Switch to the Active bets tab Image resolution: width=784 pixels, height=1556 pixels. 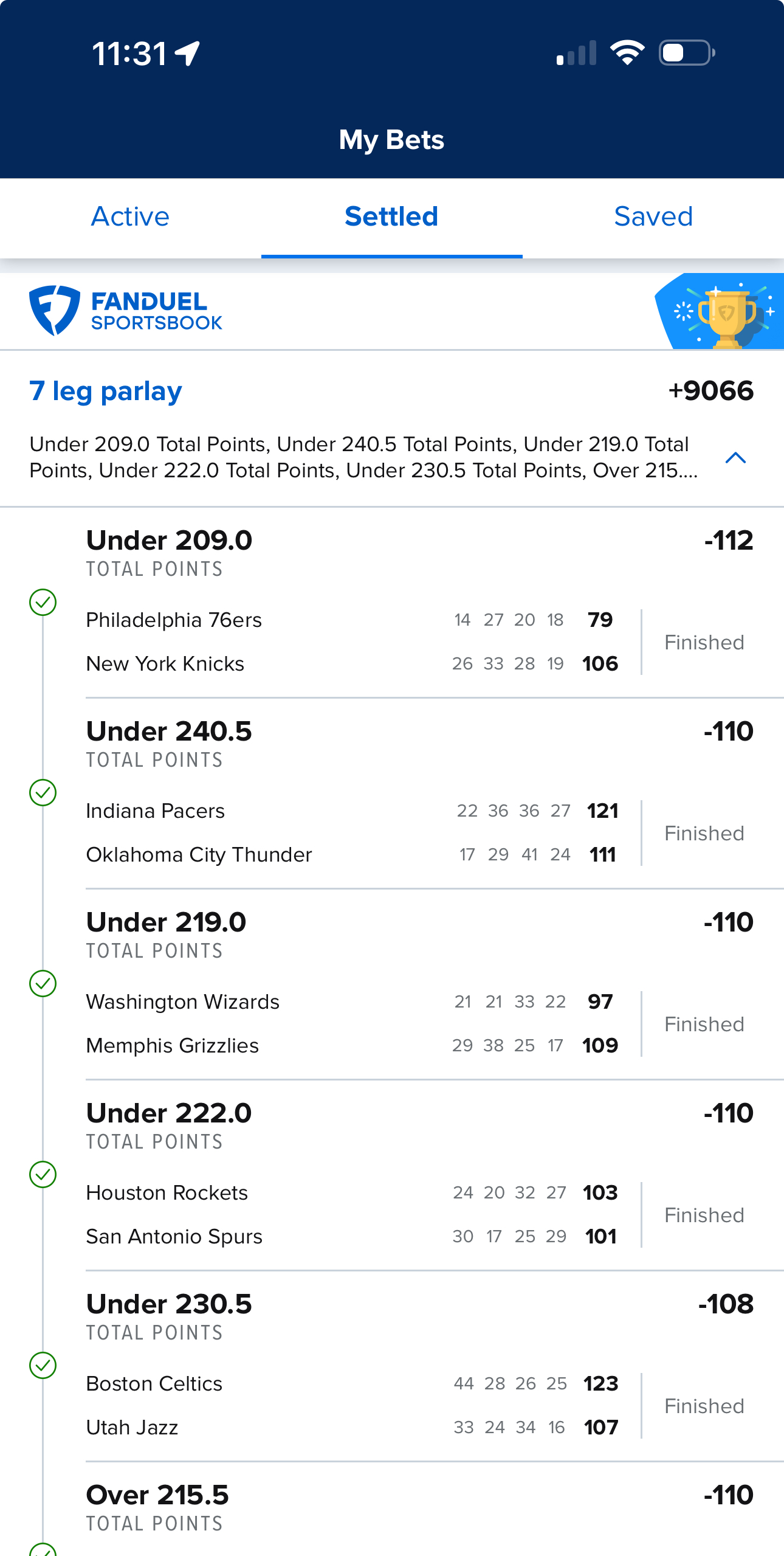130,216
